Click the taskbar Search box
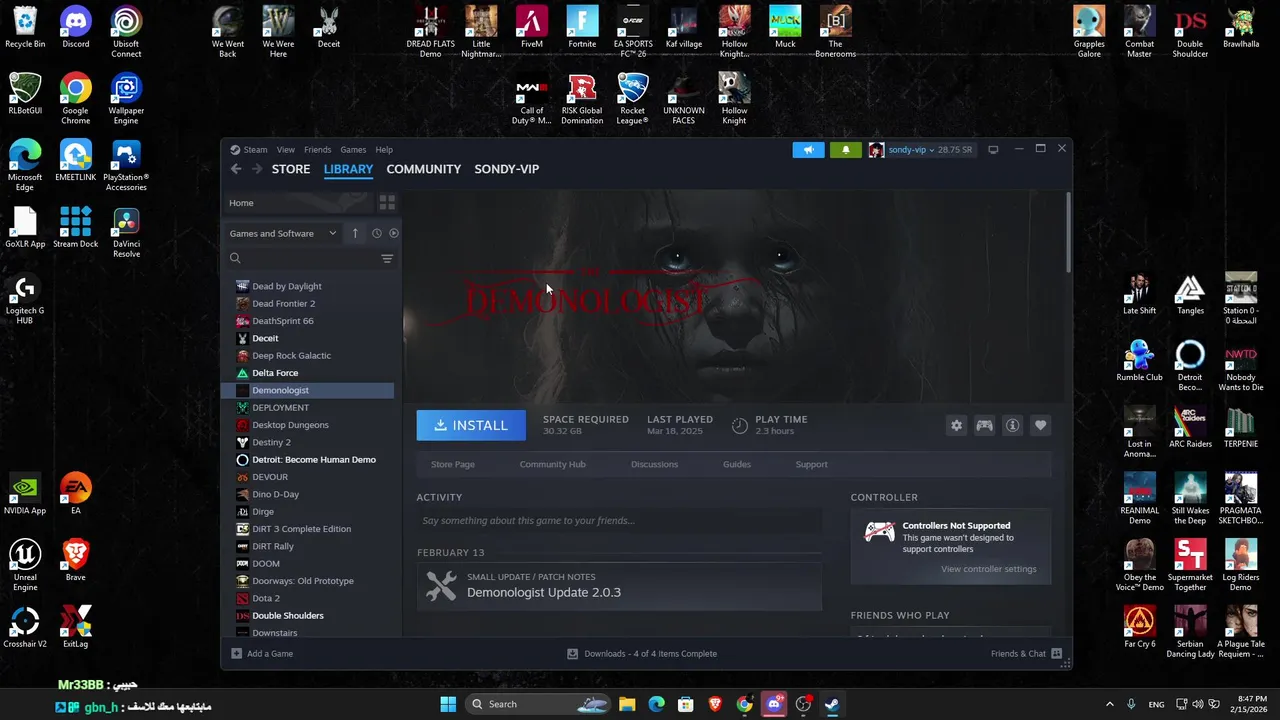The height and width of the screenshot is (720, 1280). click(x=539, y=704)
